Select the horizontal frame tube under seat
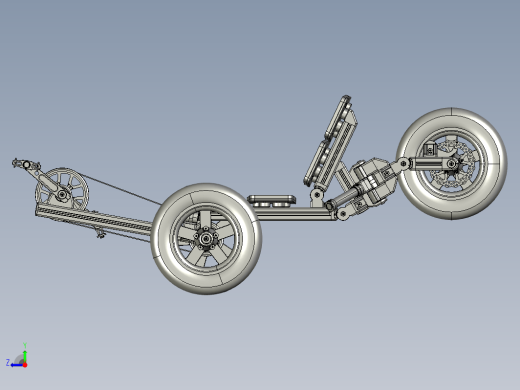This screenshot has width=520, height=390. 297,213
